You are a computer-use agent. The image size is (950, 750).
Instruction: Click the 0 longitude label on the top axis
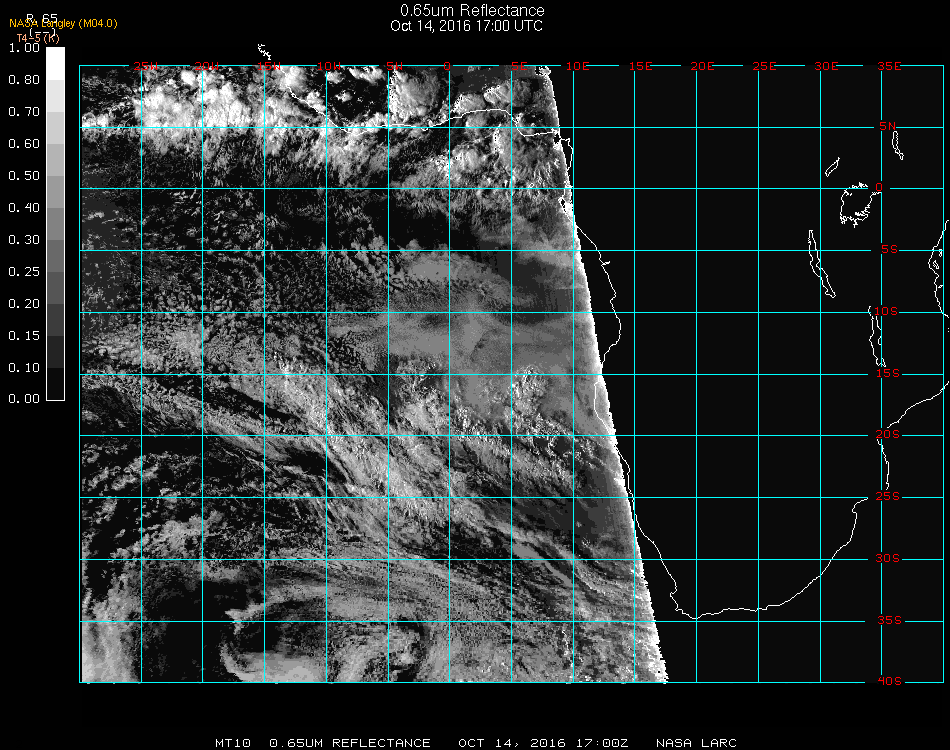[447, 66]
